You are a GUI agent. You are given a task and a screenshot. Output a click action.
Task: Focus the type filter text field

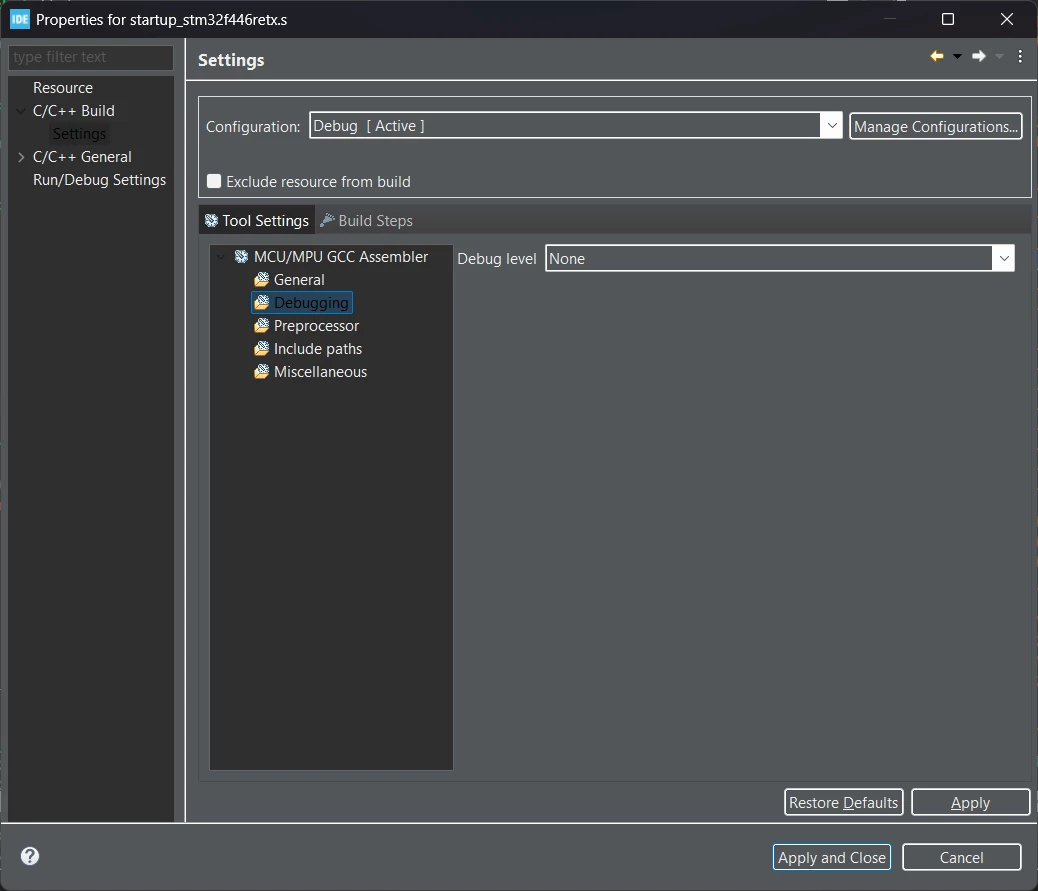(x=91, y=57)
